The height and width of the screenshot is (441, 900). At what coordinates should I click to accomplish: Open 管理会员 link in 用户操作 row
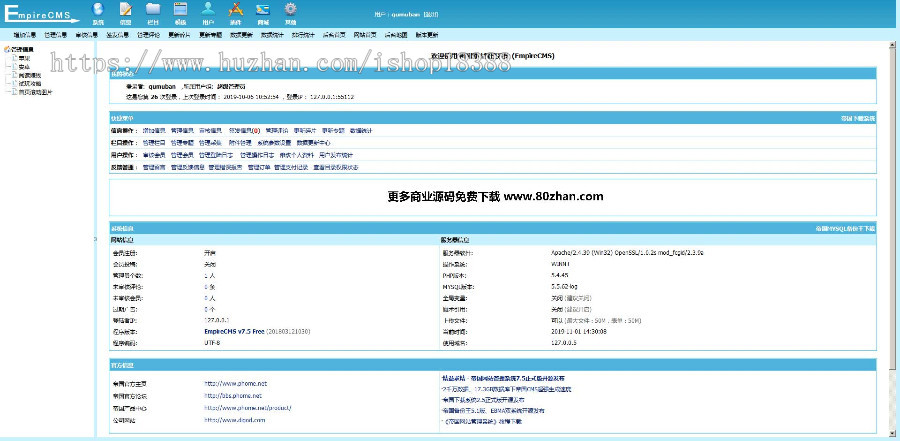tap(183, 155)
